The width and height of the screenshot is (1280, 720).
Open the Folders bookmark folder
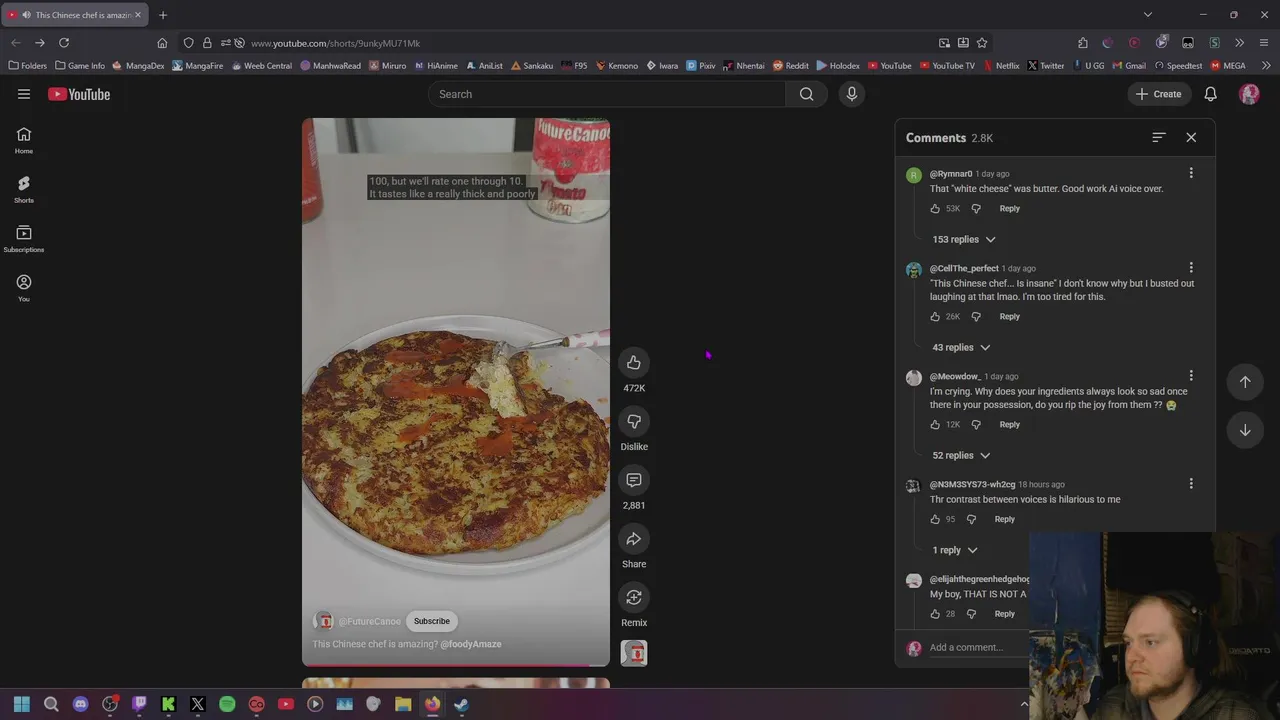coord(27,66)
